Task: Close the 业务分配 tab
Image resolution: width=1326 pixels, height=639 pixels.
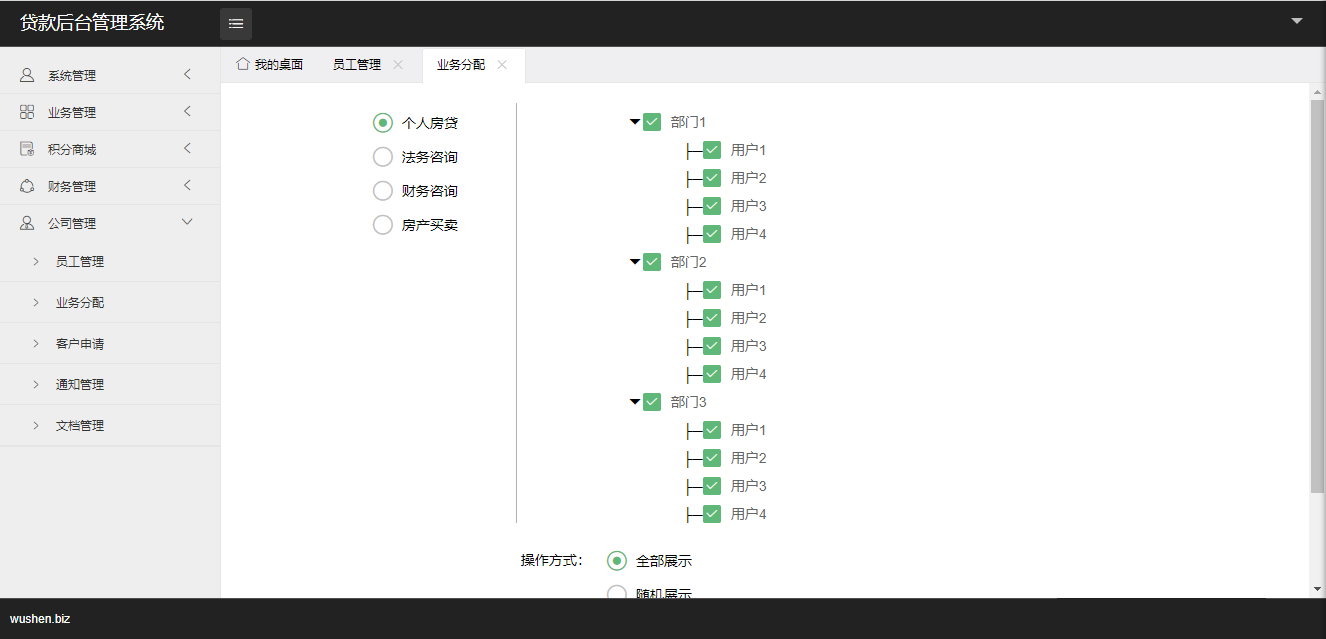Action: (502, 65)
